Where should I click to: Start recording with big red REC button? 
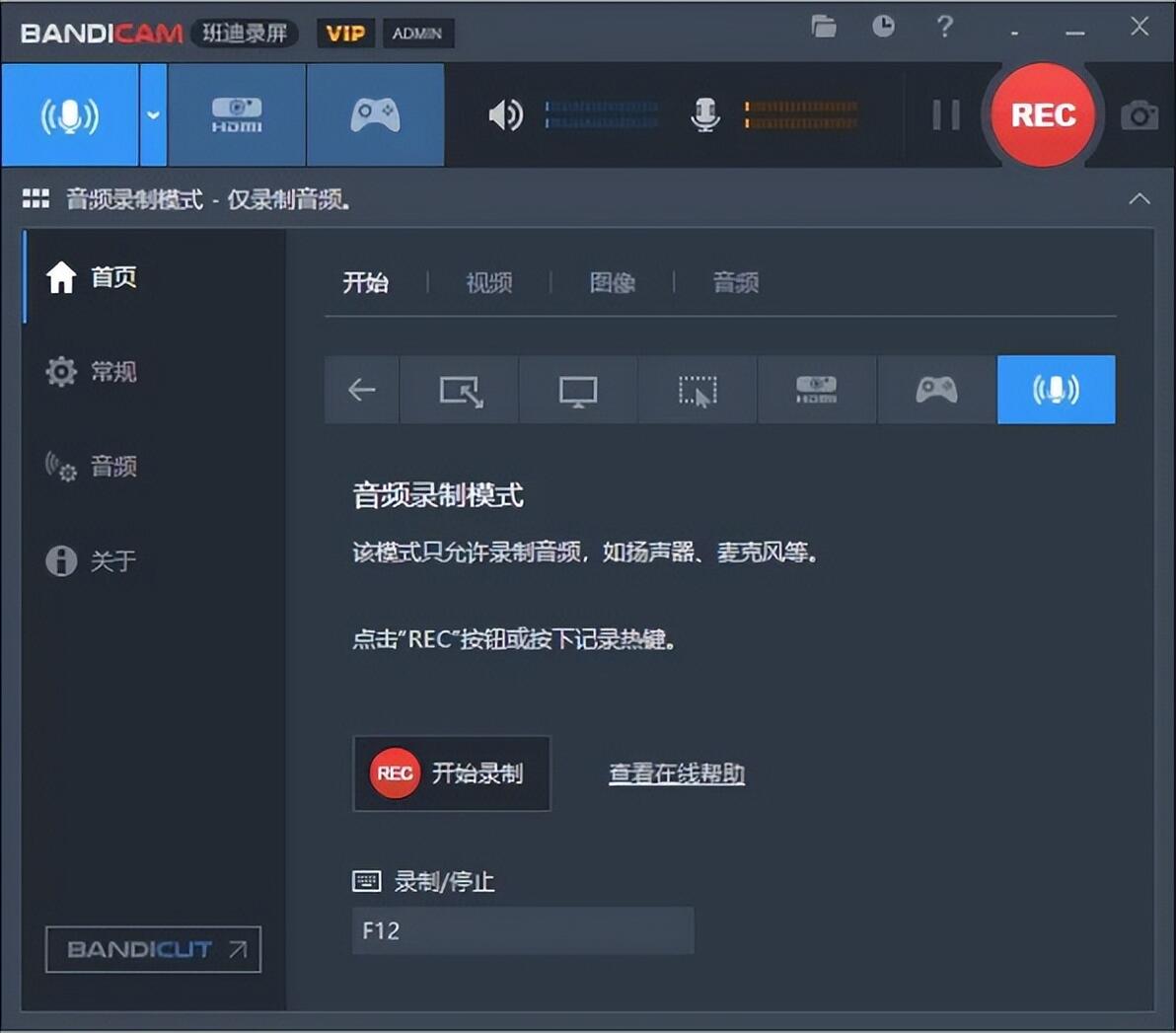[x=1043, y=114]
